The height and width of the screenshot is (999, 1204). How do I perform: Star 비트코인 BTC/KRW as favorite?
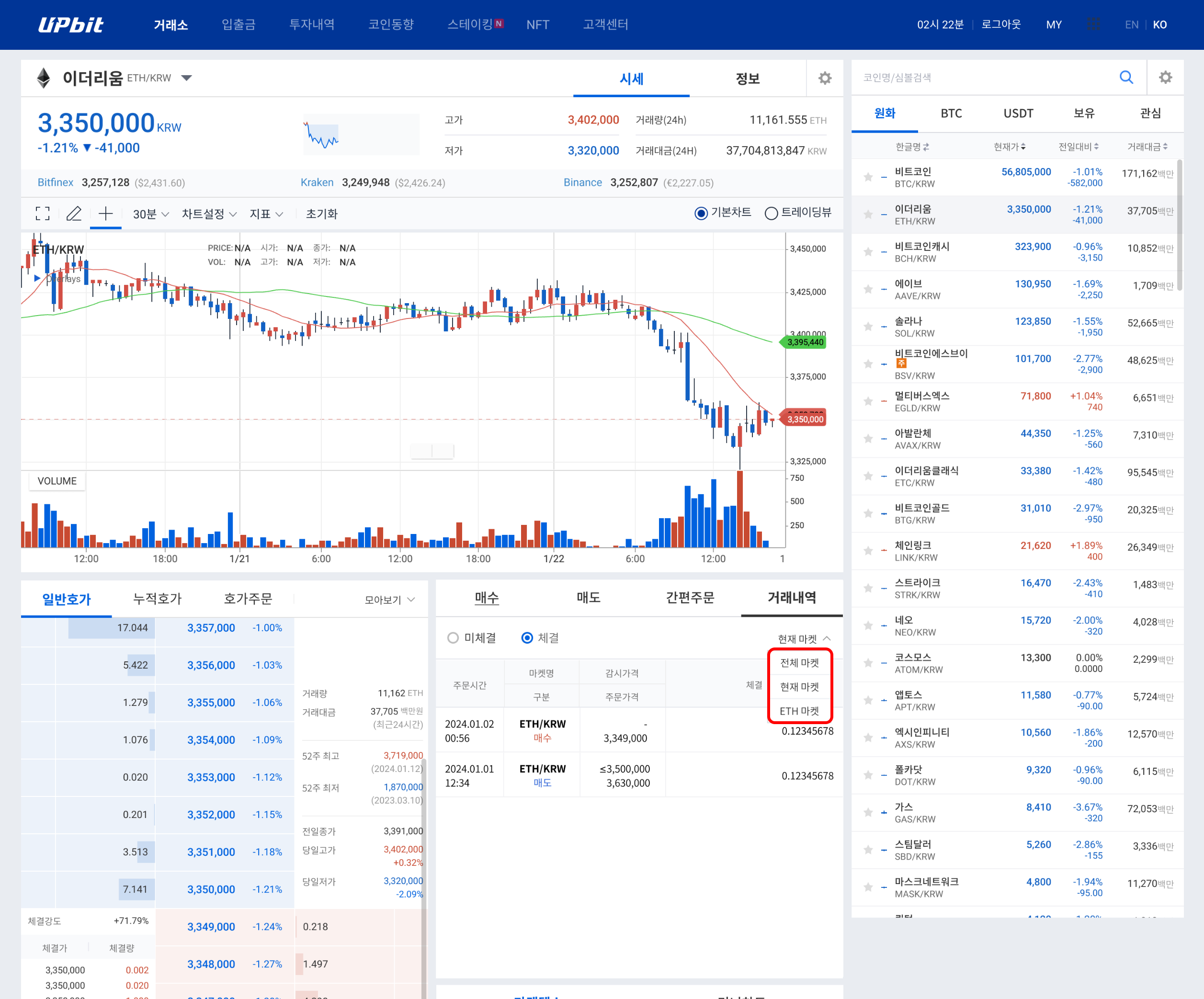[868, 177]
